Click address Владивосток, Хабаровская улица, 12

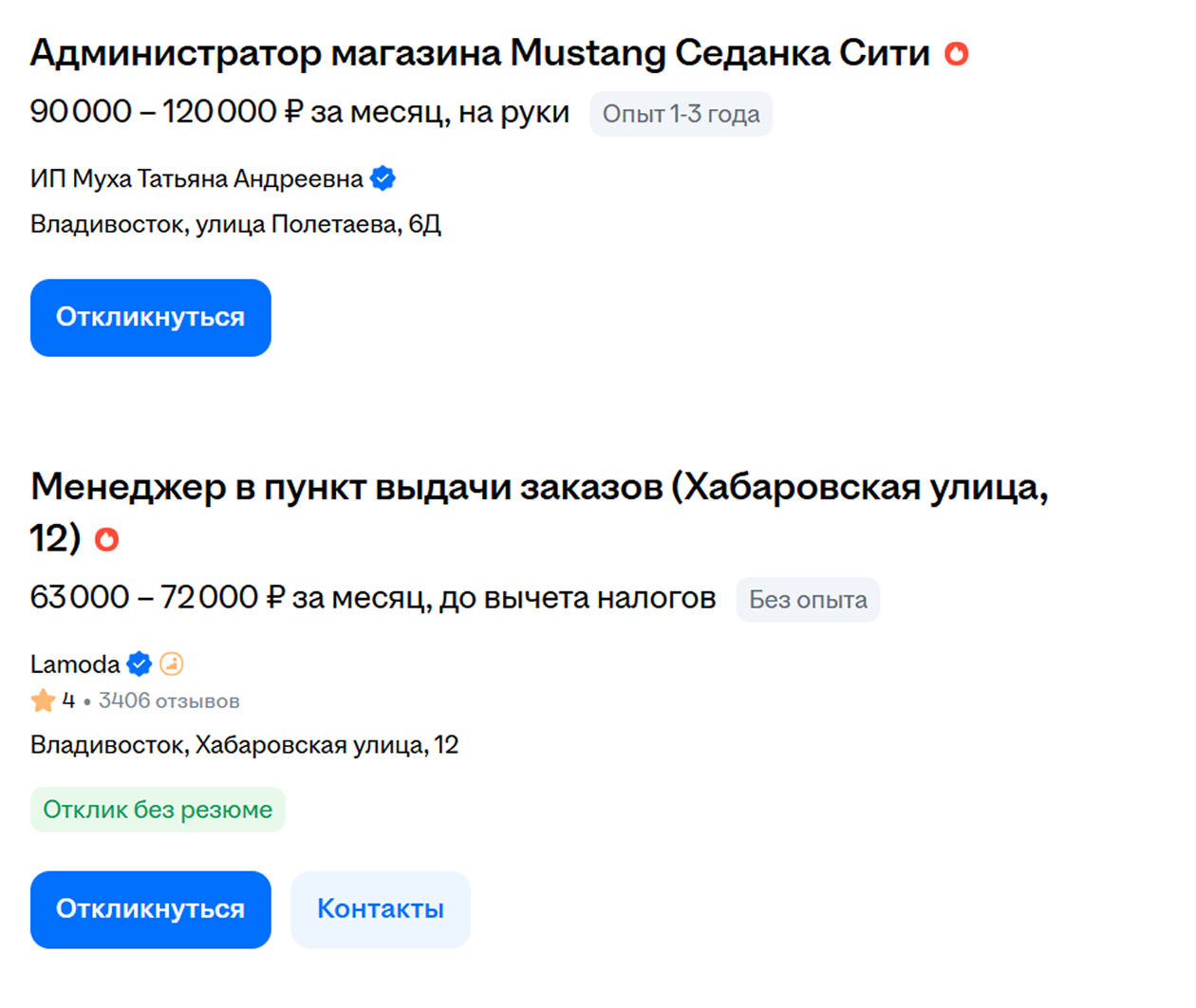pyautogui.click(x=245, y=745)
